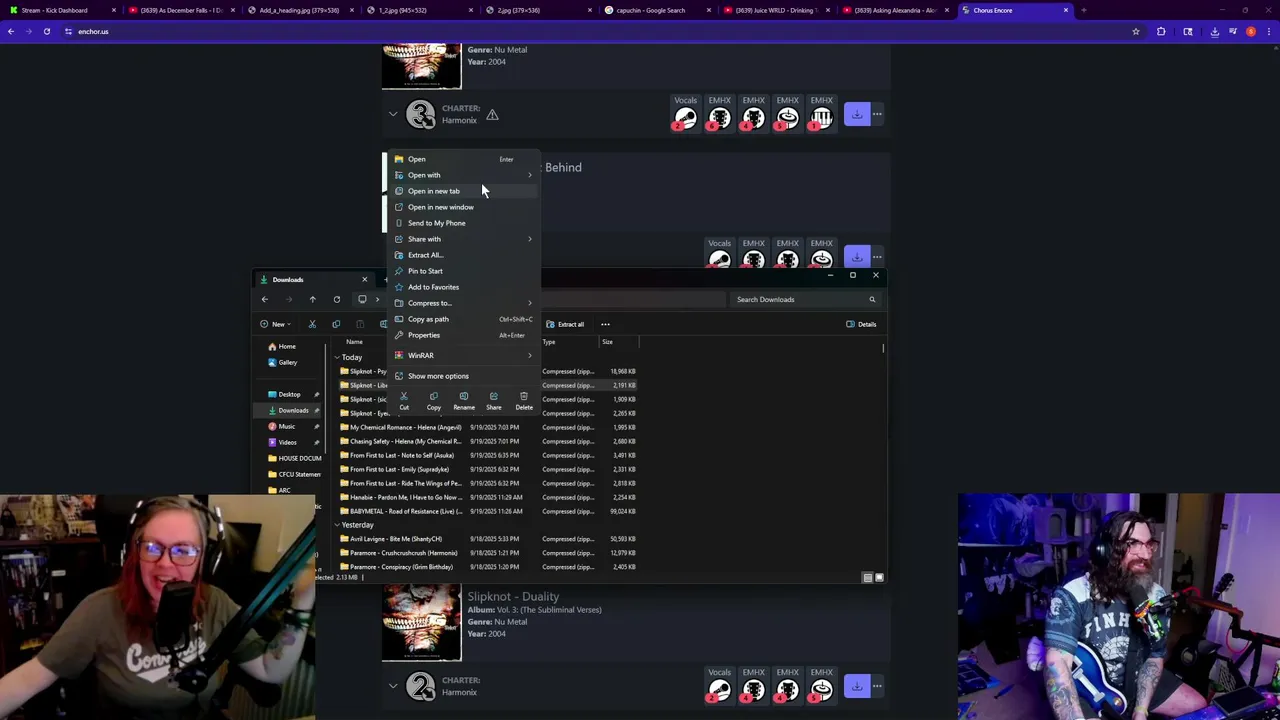
Task: Choose Pin to Start
Action: (465, 271)
